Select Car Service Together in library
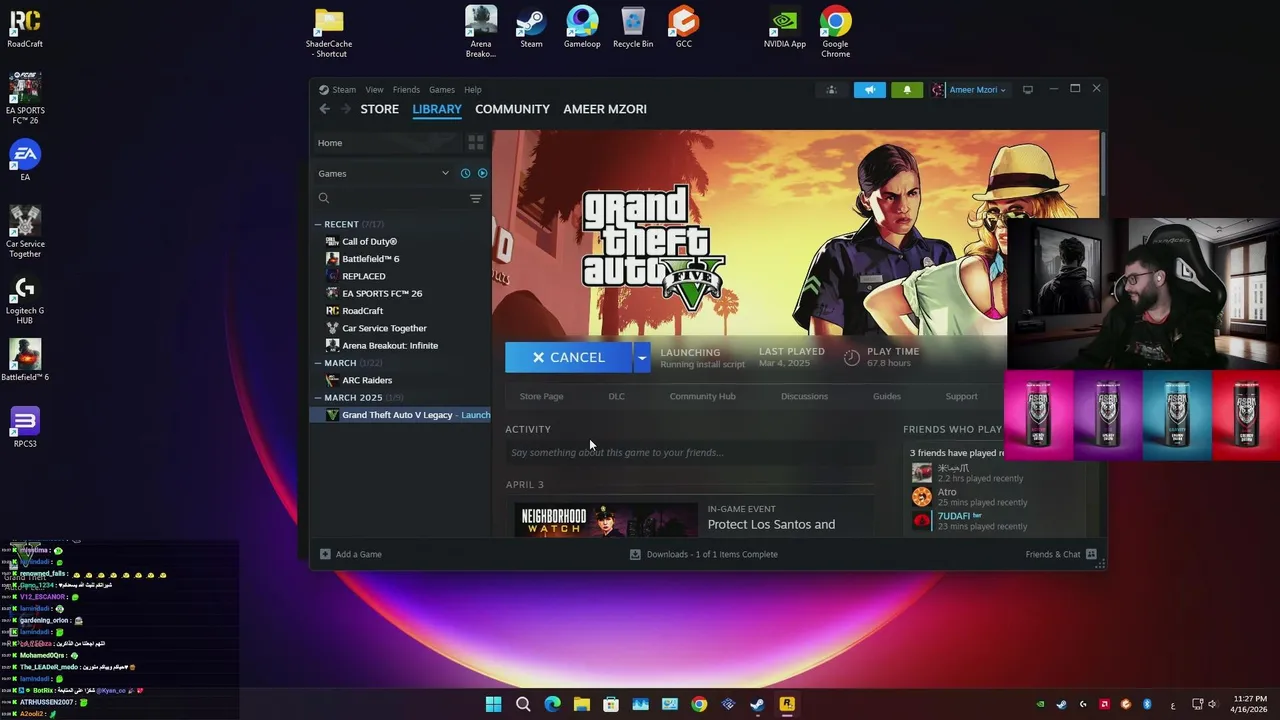Viewport: 1280px width, 720px height. 384,328
